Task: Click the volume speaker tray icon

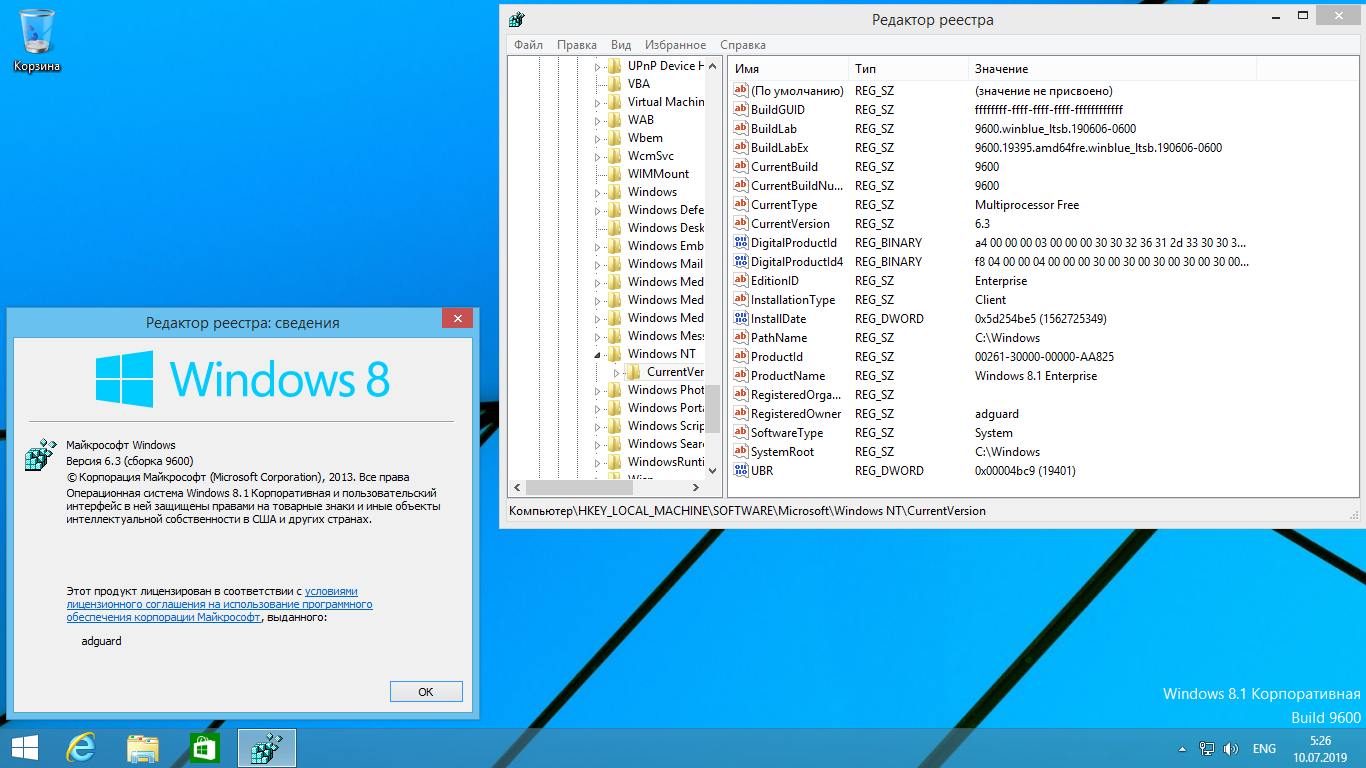Action: (x=1230, y=749)
